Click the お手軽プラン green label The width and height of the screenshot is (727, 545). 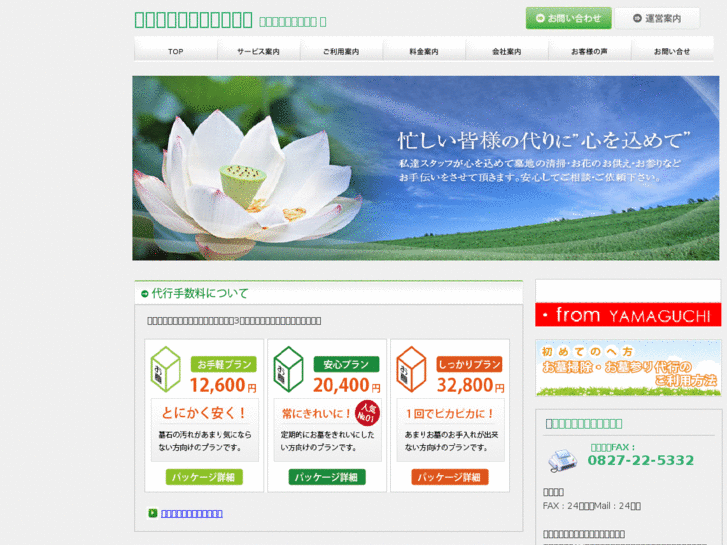pos(223,364)
